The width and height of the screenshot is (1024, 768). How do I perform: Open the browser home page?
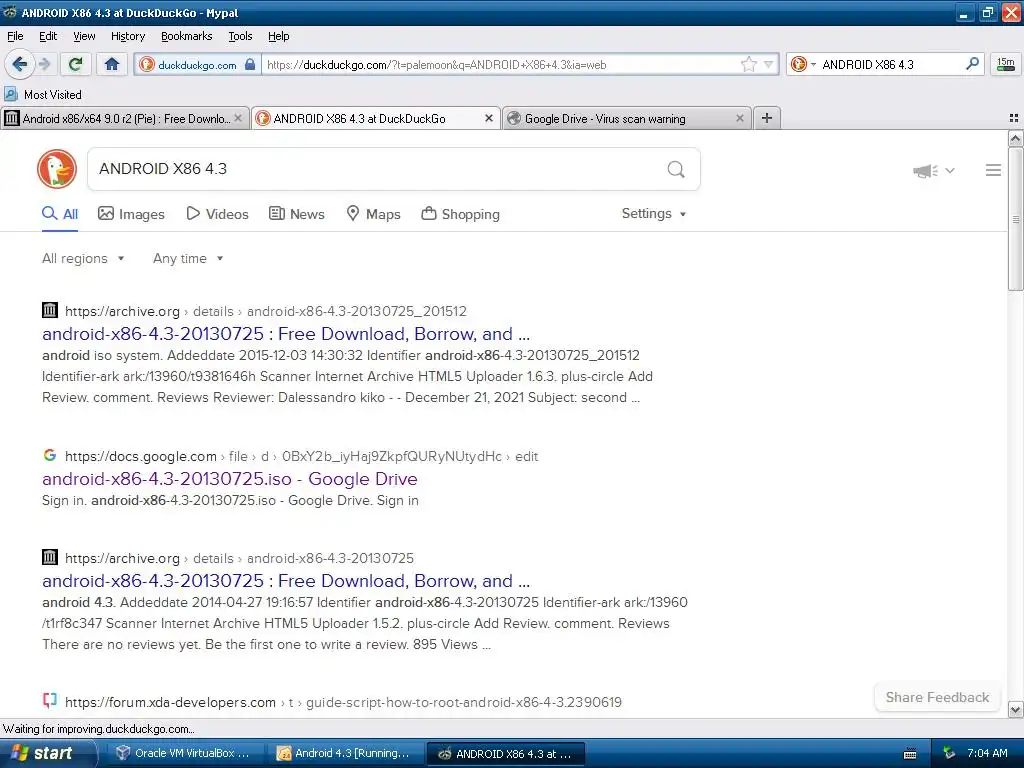[x=112, y=64]
